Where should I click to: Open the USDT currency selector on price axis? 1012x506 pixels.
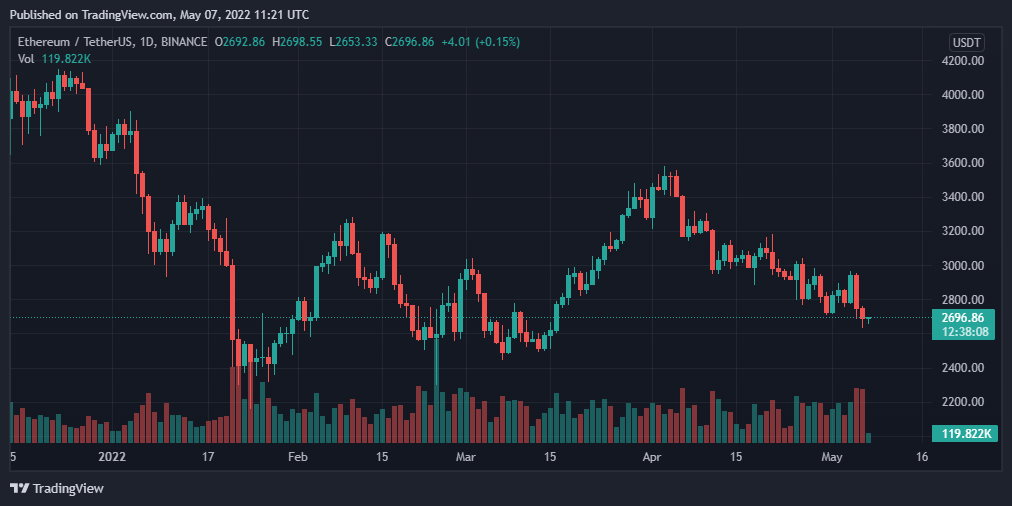966,43
